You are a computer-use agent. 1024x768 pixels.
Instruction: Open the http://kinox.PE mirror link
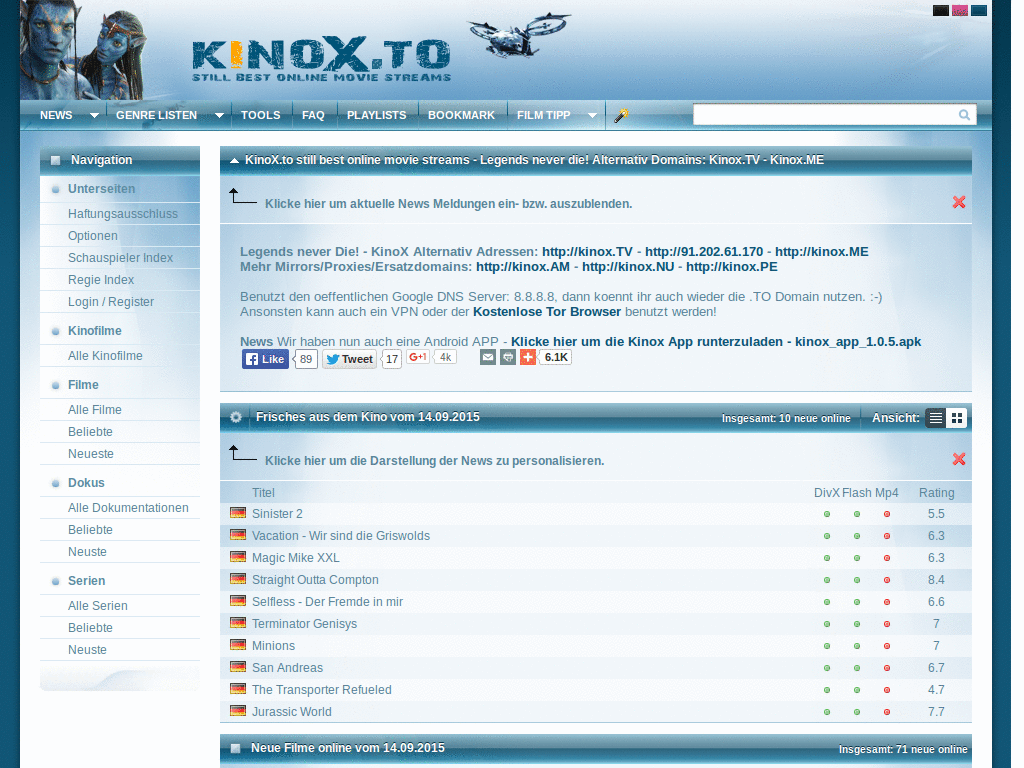[731, 266]
